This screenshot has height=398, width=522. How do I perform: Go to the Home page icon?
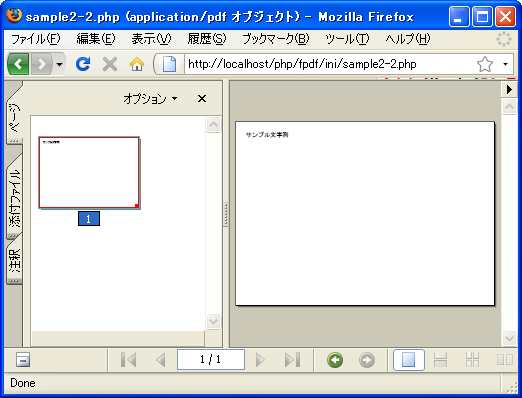(137, 64)
